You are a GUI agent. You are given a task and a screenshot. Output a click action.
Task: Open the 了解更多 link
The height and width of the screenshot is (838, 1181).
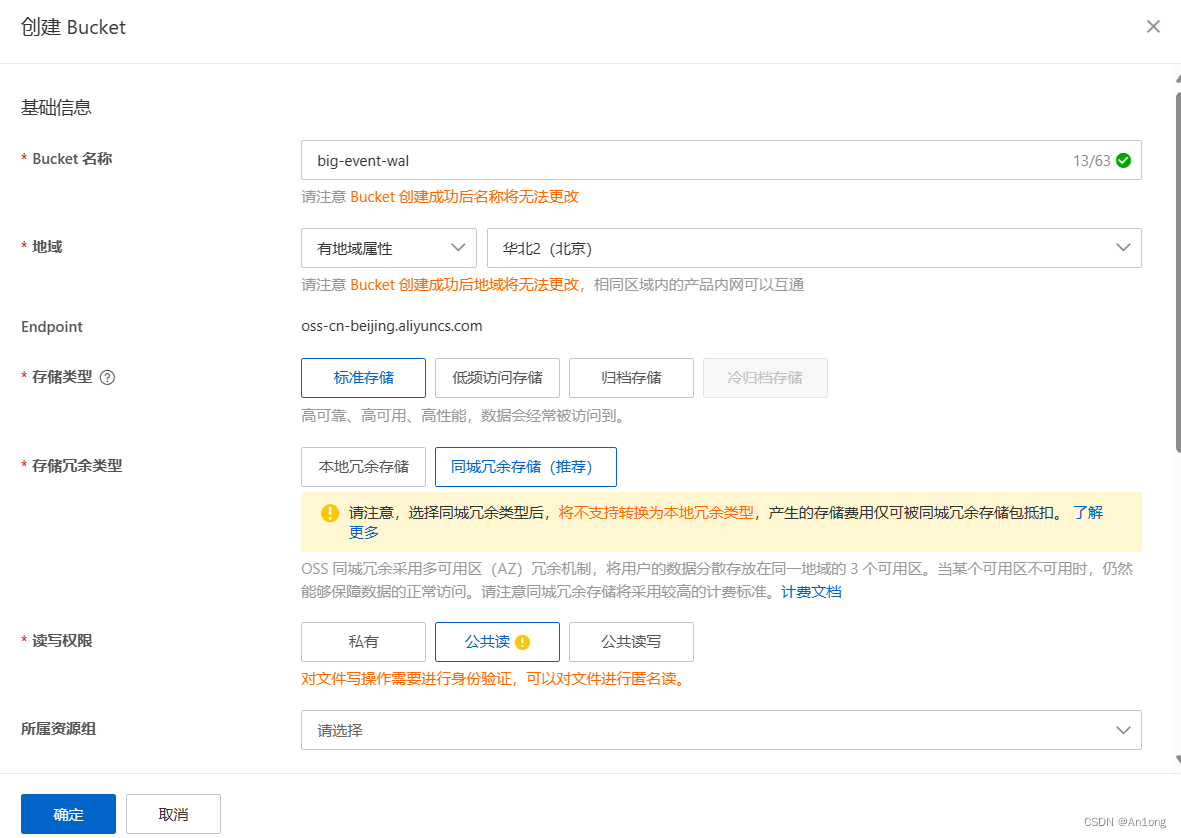tap(1088, 513)
